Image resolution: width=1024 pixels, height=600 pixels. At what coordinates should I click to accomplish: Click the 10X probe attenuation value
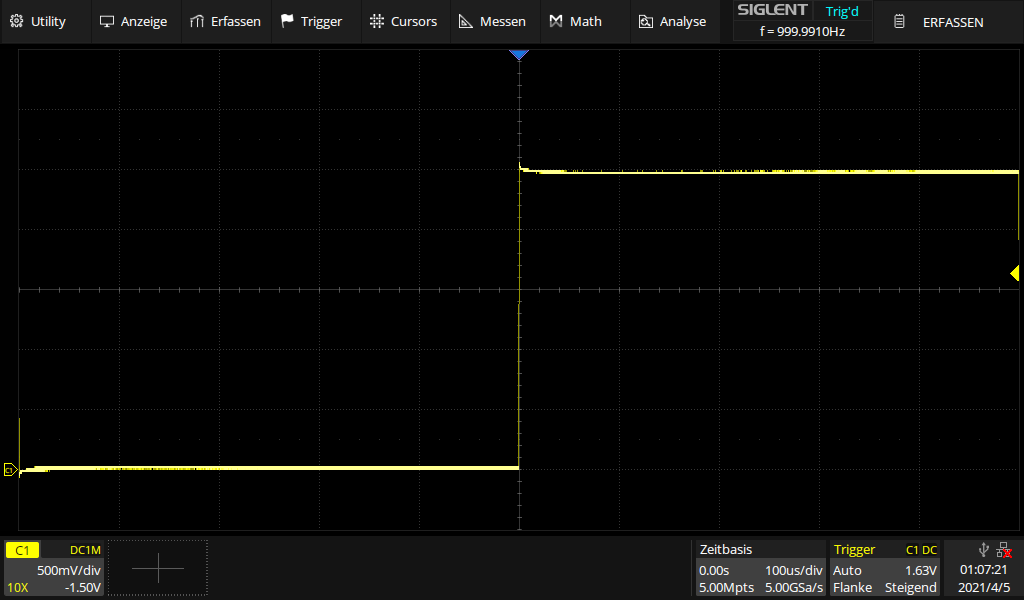[x=18, y=588]
